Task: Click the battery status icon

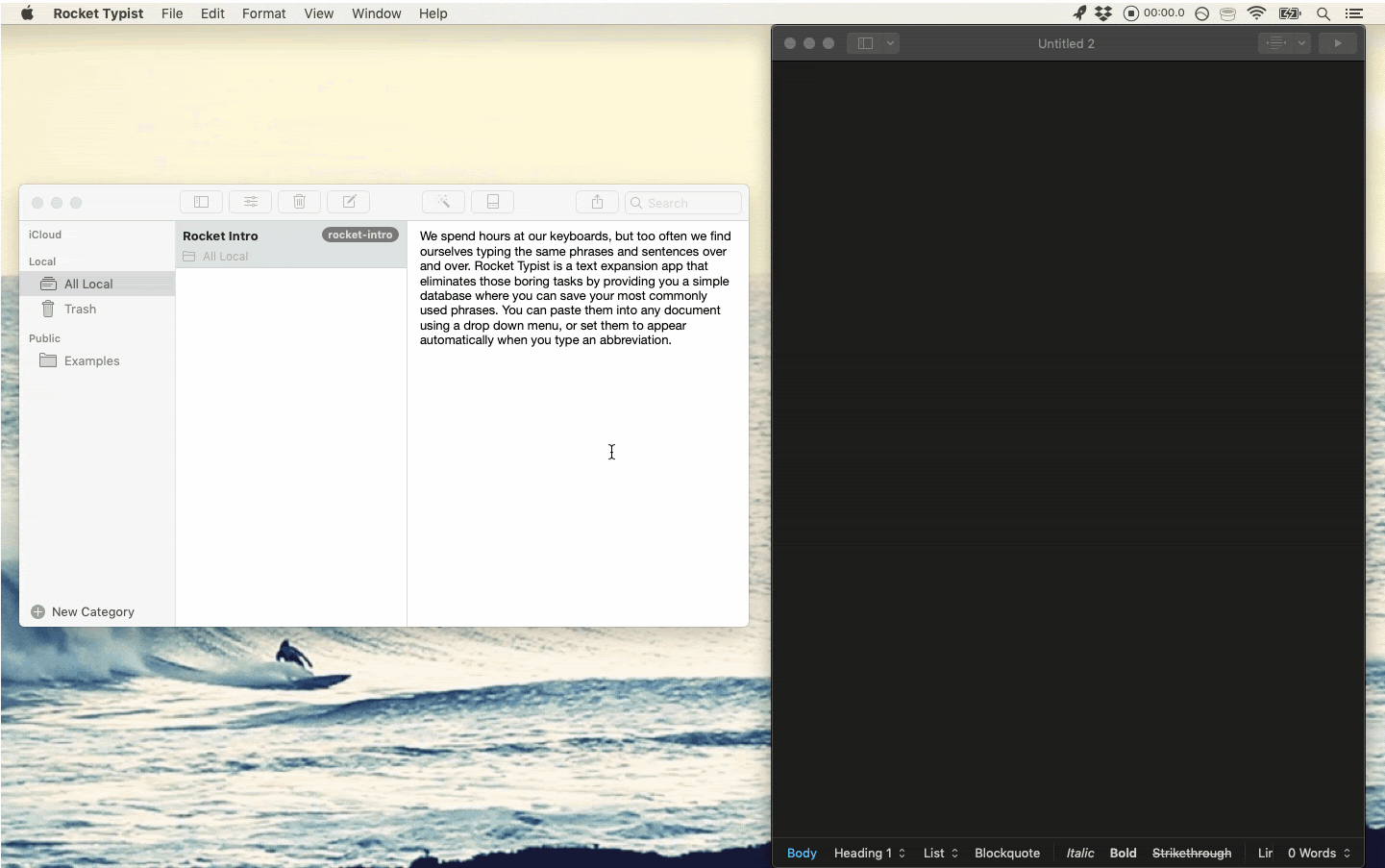Action: [x=1290, y=13]
